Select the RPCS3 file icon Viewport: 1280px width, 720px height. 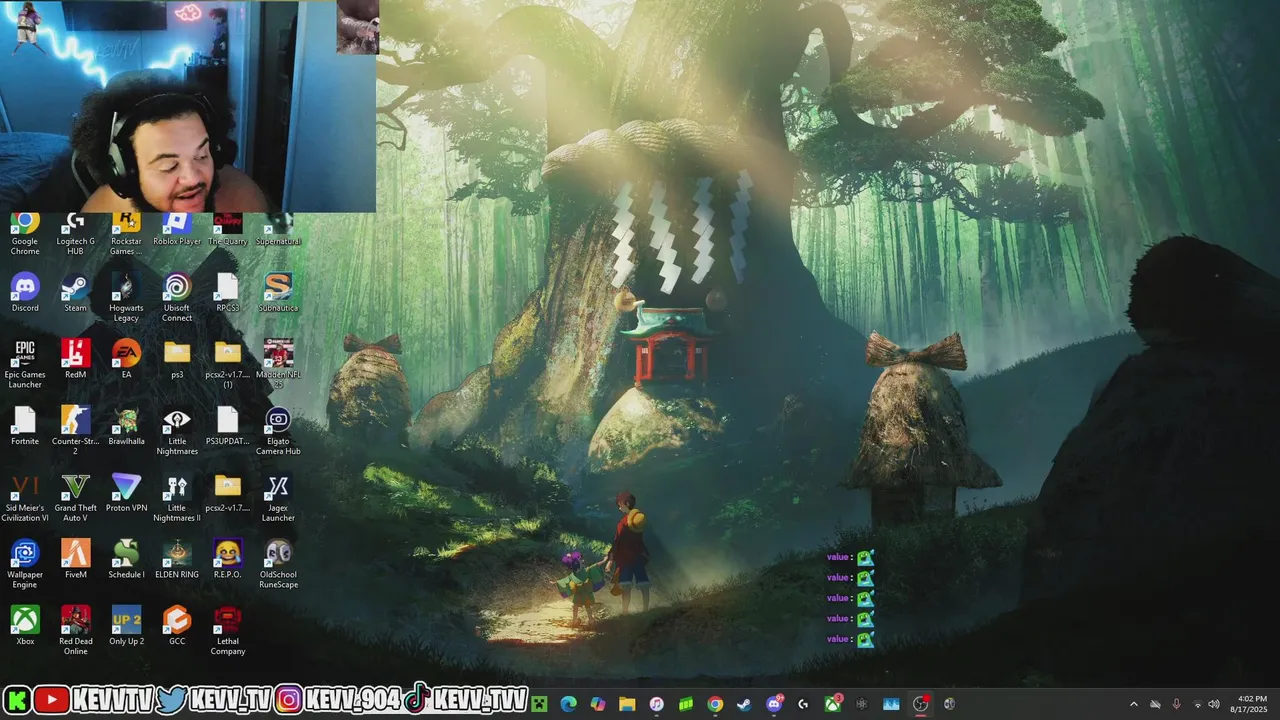point(228,293)
